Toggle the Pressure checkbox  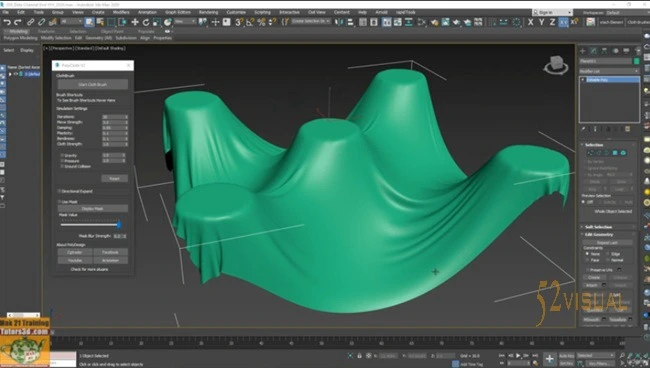coord(62,161)
